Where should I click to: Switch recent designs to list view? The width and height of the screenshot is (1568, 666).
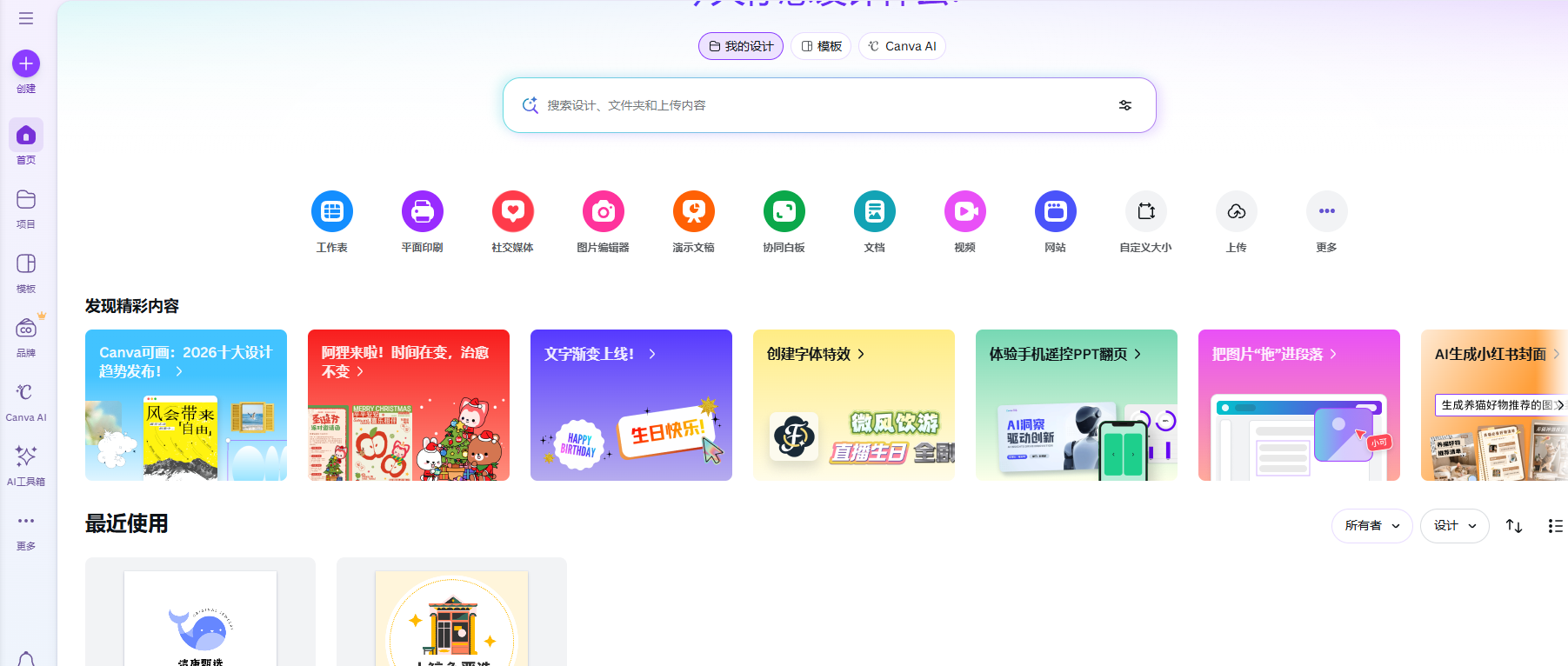(1556, 526)
